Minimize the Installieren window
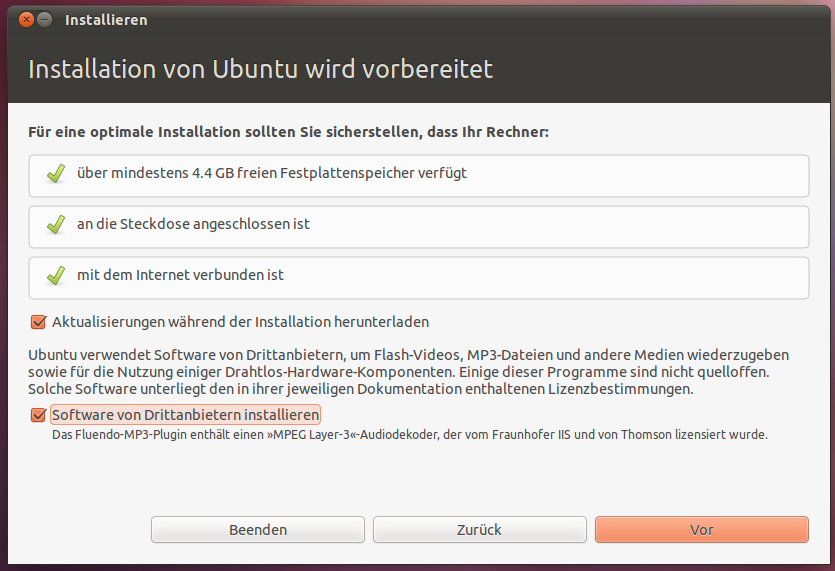835x571 pixels. tap(46, 20)
